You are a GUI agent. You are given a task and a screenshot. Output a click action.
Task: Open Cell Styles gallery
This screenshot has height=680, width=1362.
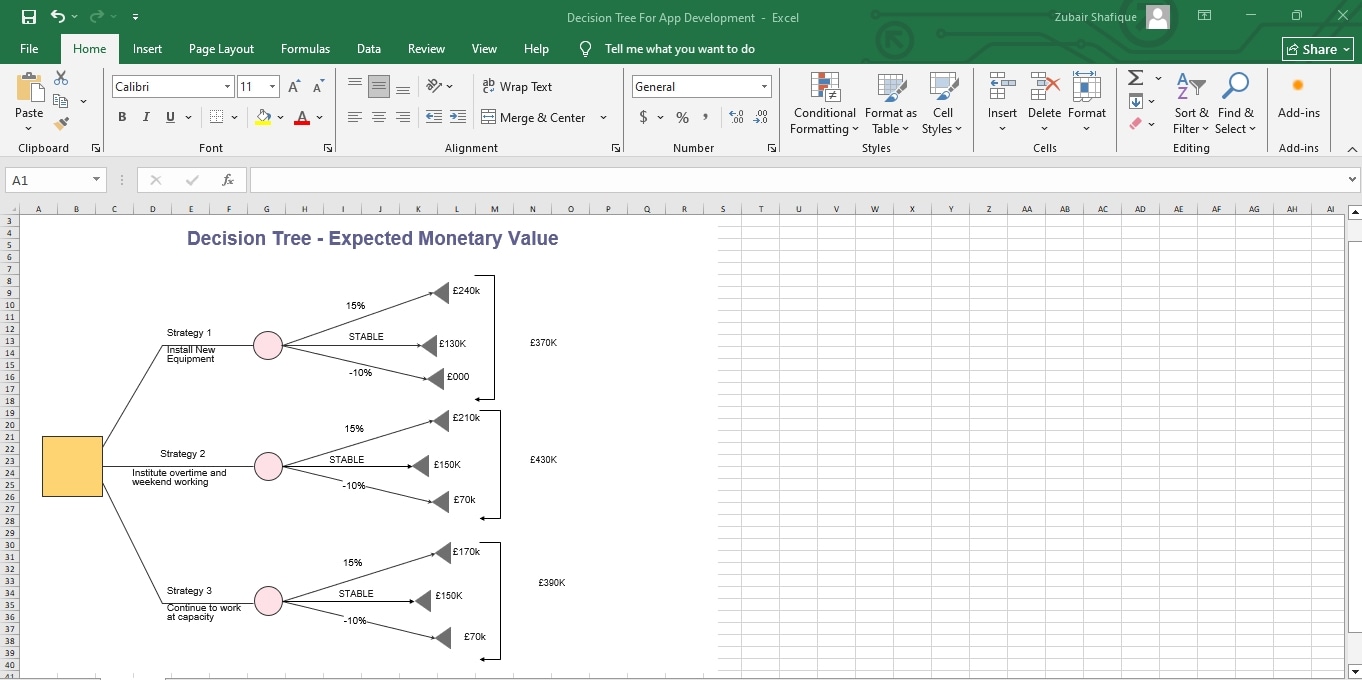(941, 103)
